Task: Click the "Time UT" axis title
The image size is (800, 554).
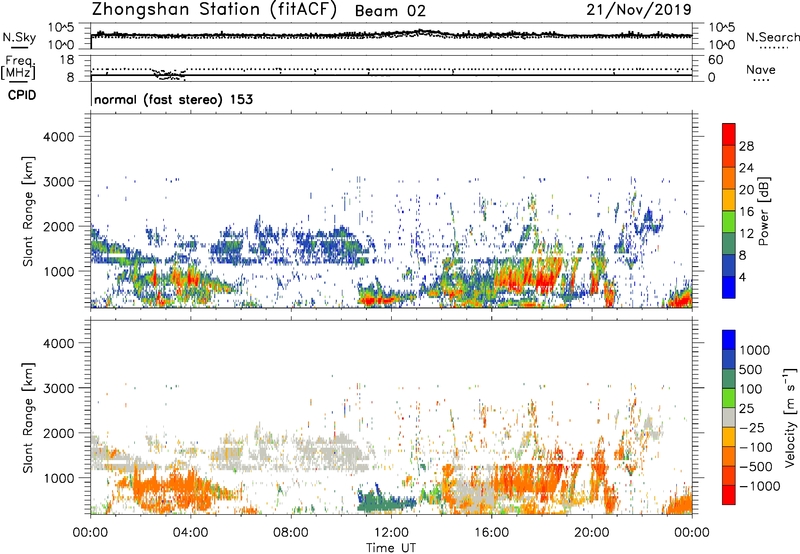Action: 391,548
